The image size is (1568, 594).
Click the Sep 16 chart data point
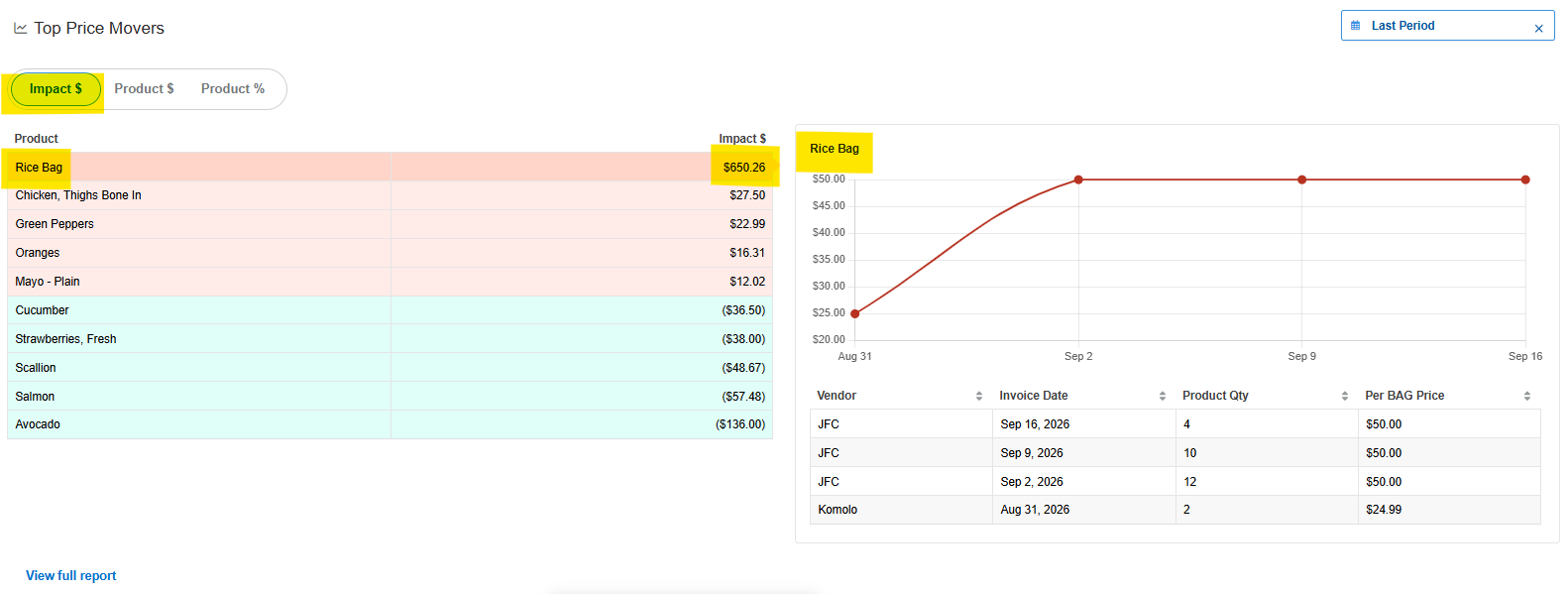coord(1525,179)
